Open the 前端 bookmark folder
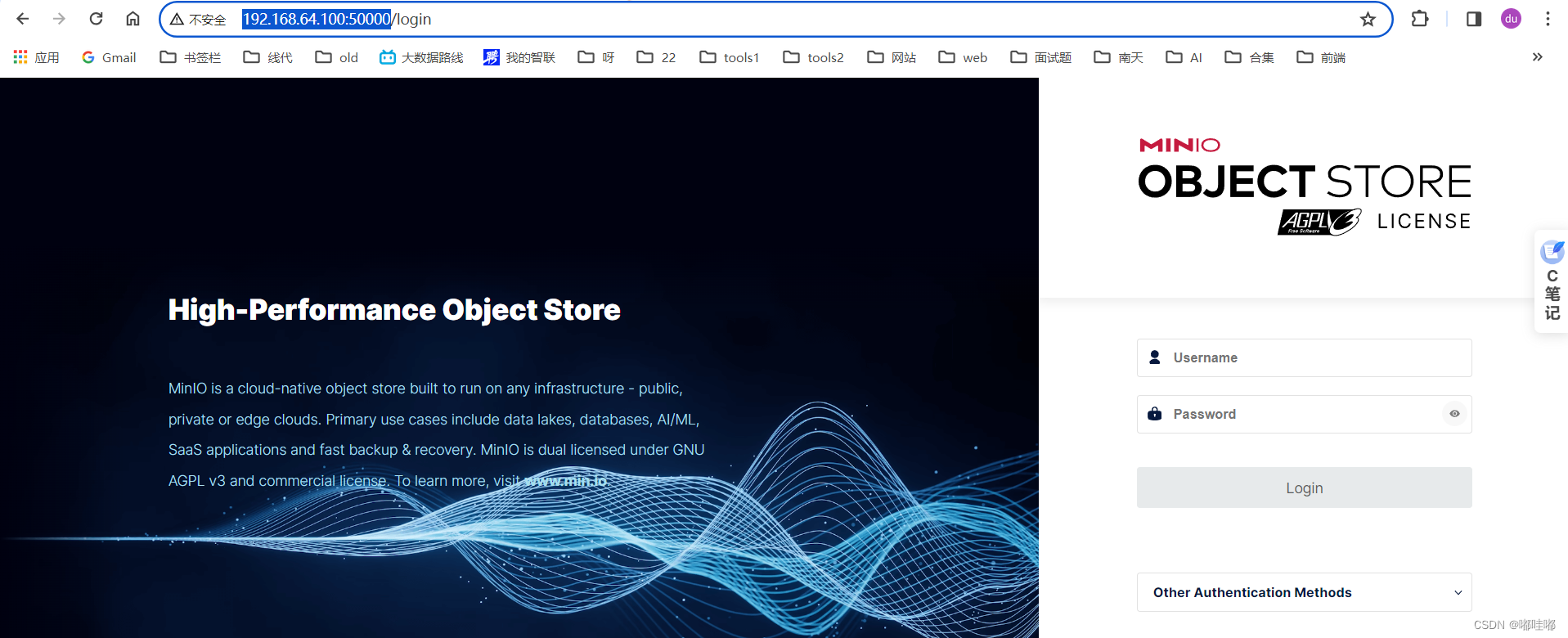The width and height of the screenshot is (1568, 638). point(1321,57)
